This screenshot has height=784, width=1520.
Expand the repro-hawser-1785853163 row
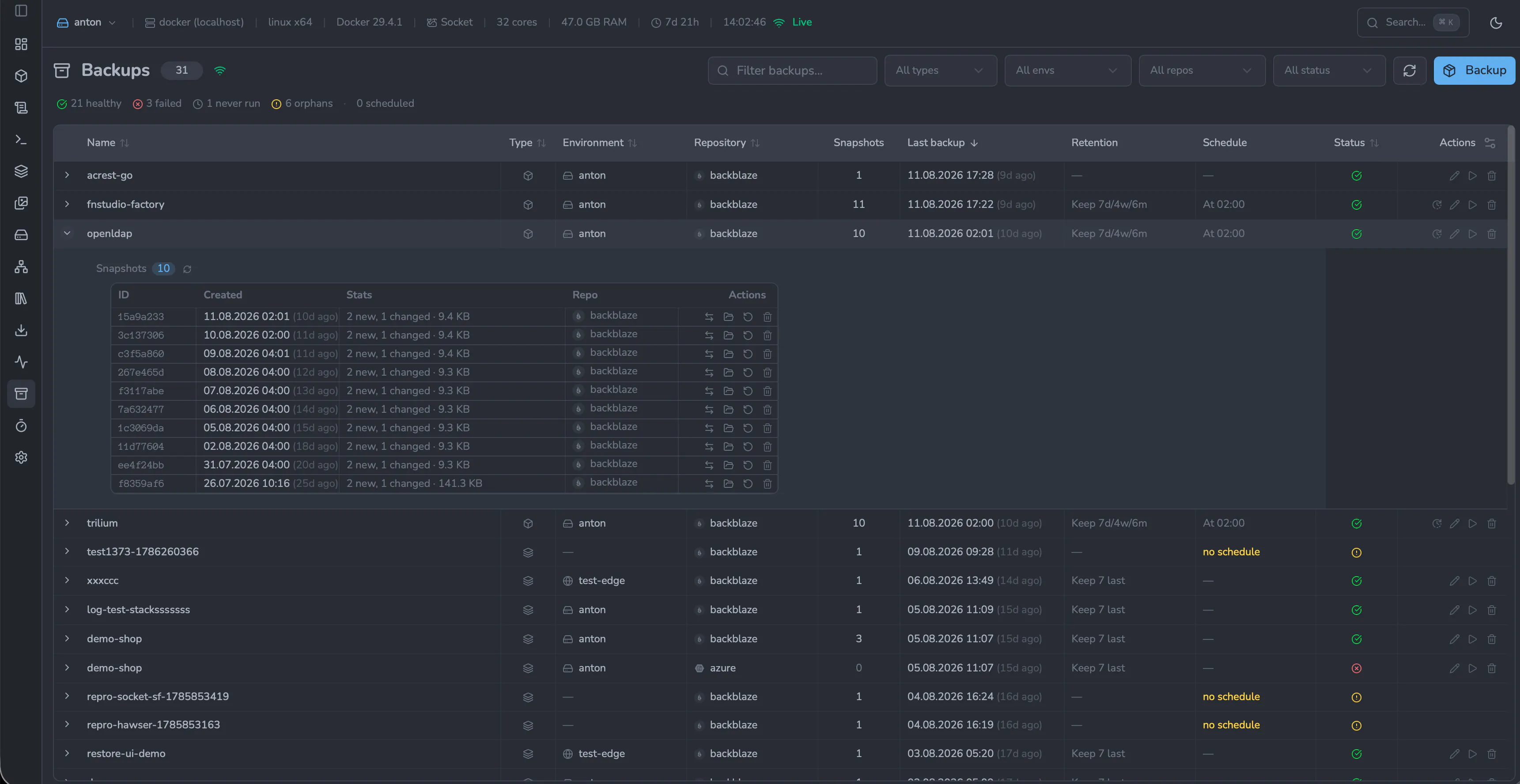coord(67,724)
